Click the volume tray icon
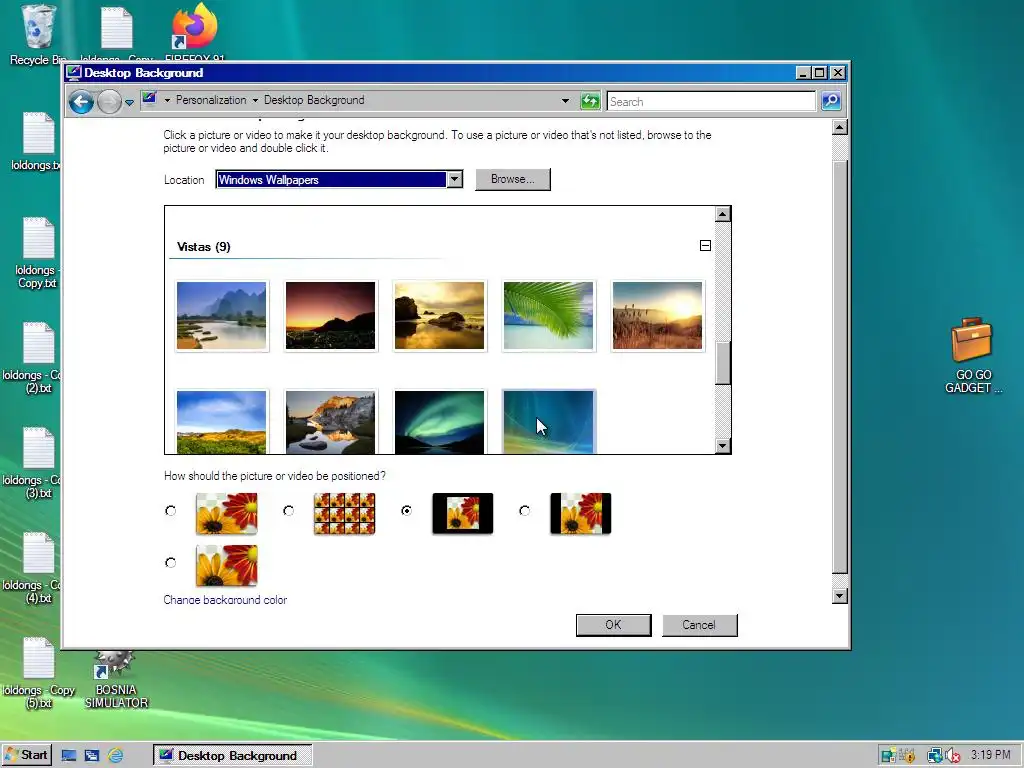Image resolution: width=1024 pixels, height=768 pixels. [953, 756]
